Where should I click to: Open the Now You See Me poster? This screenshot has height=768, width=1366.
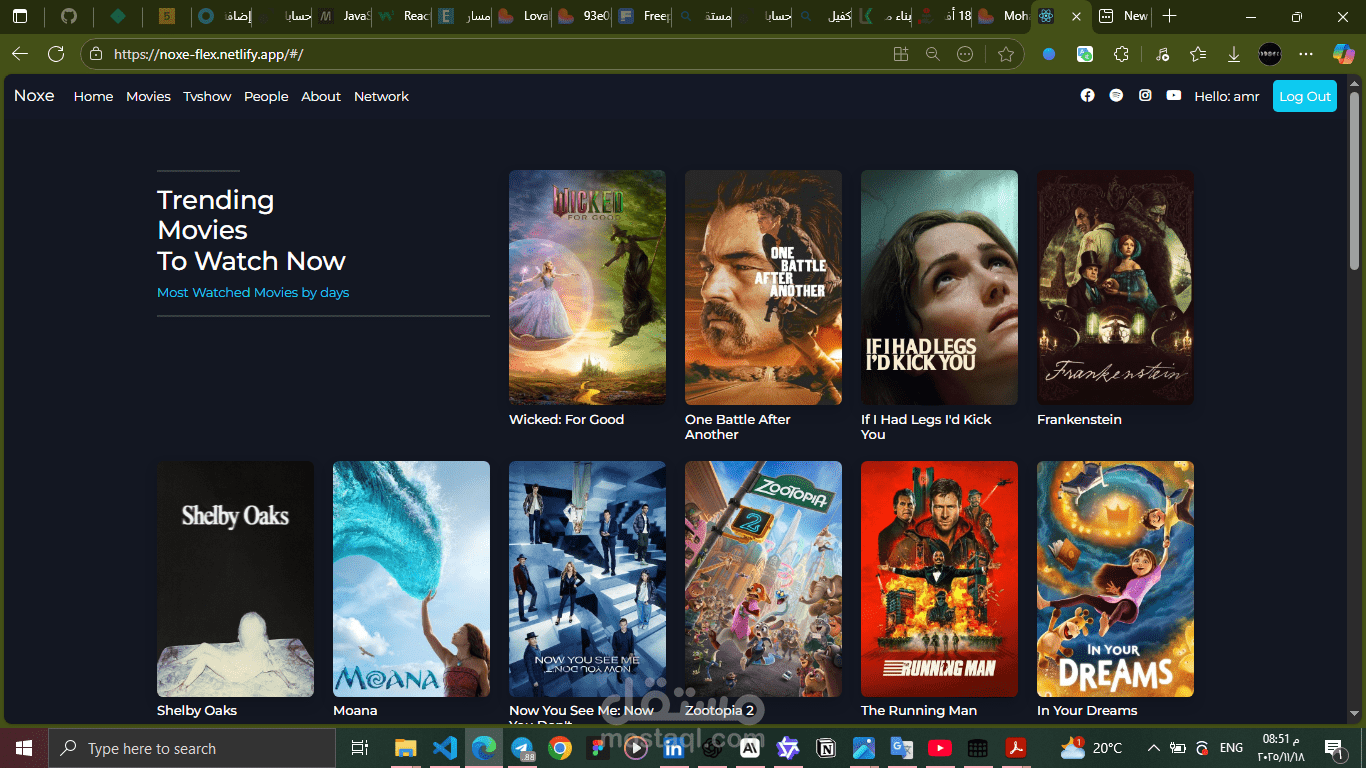coord(587,579)
